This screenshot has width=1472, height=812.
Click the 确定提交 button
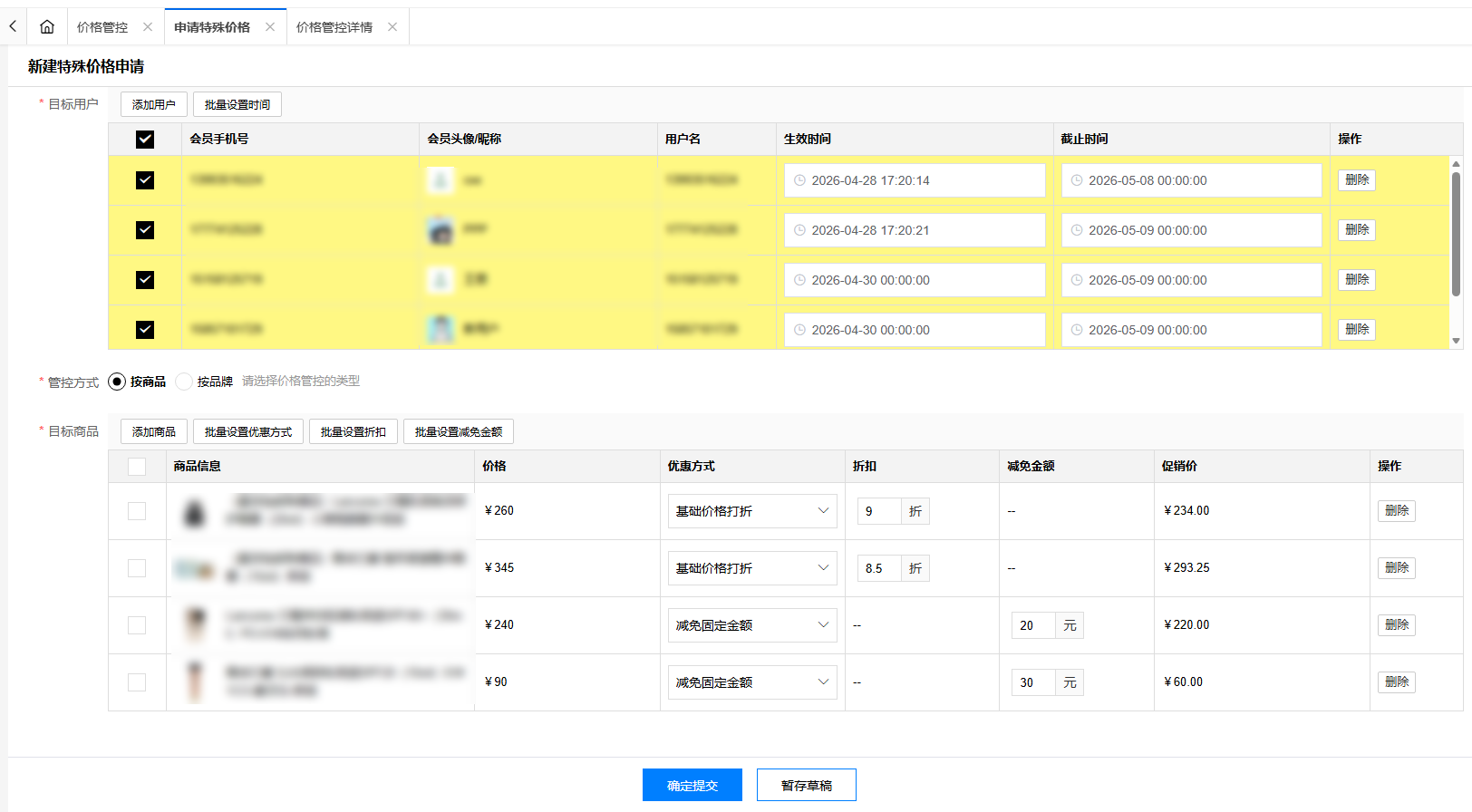pos(692,785)
